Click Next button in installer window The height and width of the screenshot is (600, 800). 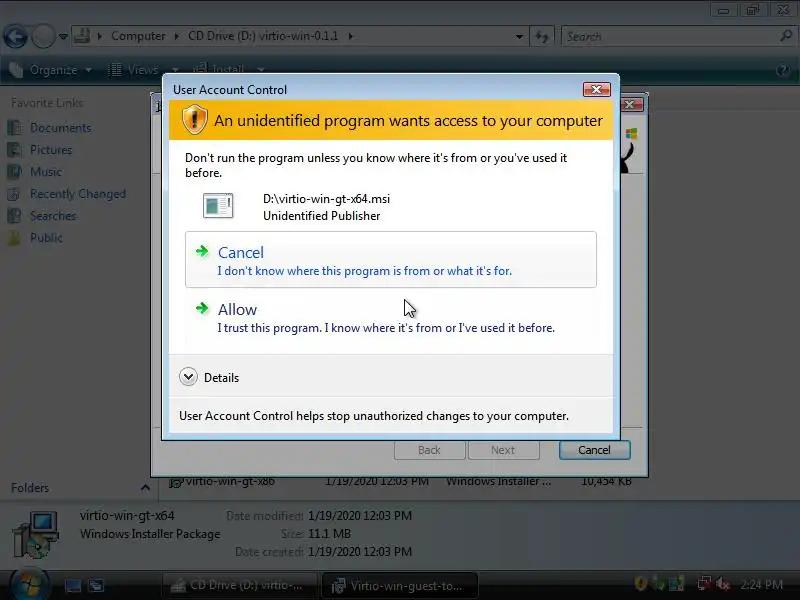503,450
